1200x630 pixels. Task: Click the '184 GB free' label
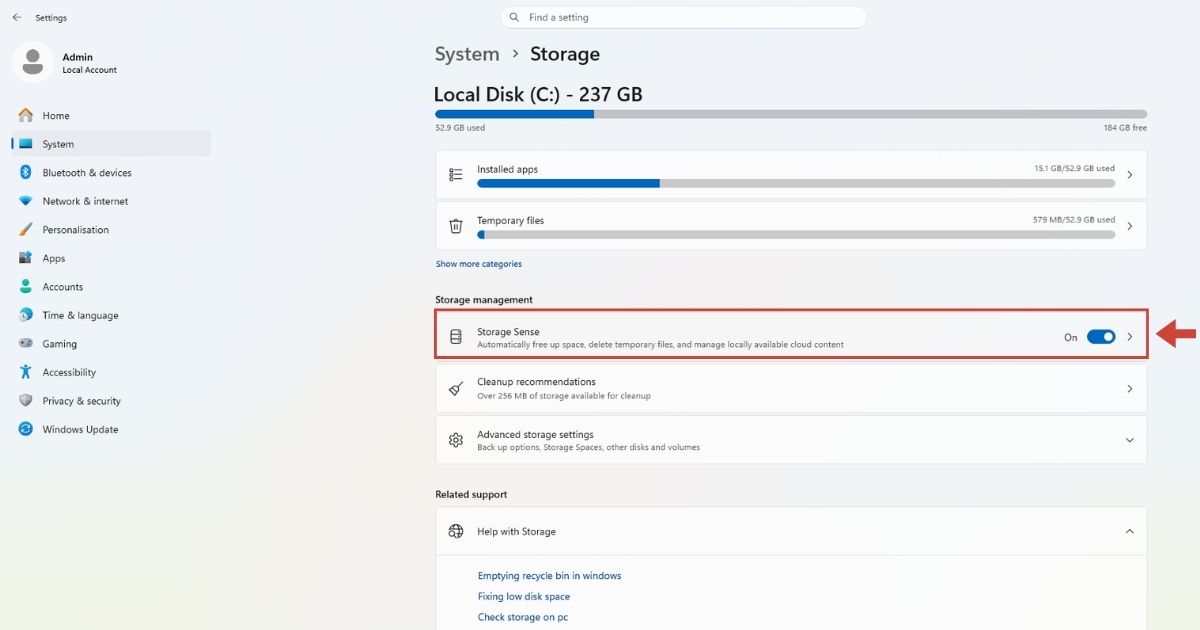coord(1125,128)
